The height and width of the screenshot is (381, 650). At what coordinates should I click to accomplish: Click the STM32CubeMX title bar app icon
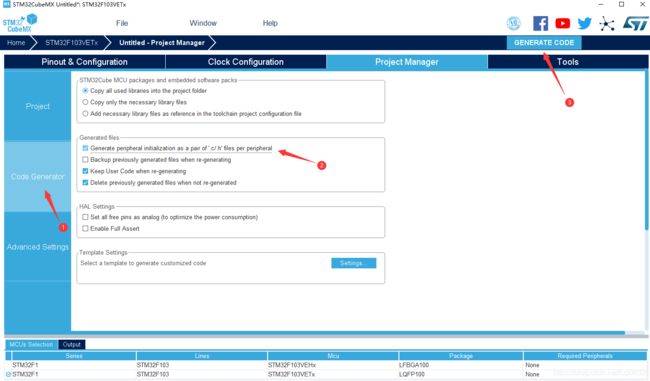(x=6, y=4)
